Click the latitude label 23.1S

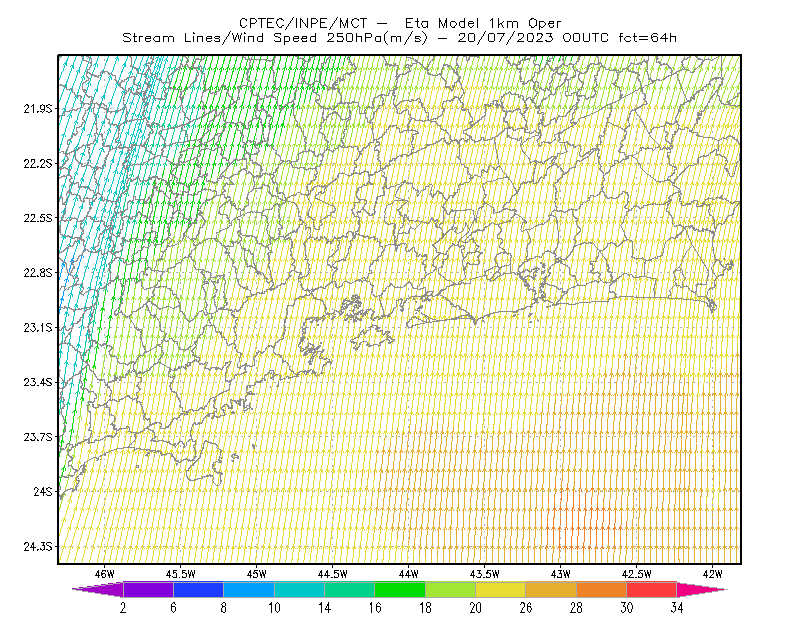point(38,327)
